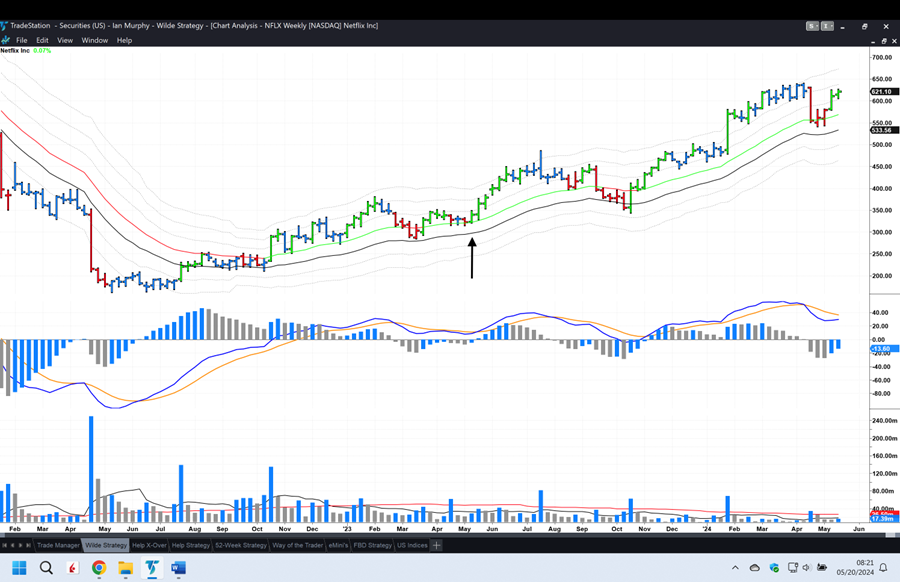The width and height of the screenshot is (900, 582).
Task: Open the network status tray icon
Action: tap(793, 568)
